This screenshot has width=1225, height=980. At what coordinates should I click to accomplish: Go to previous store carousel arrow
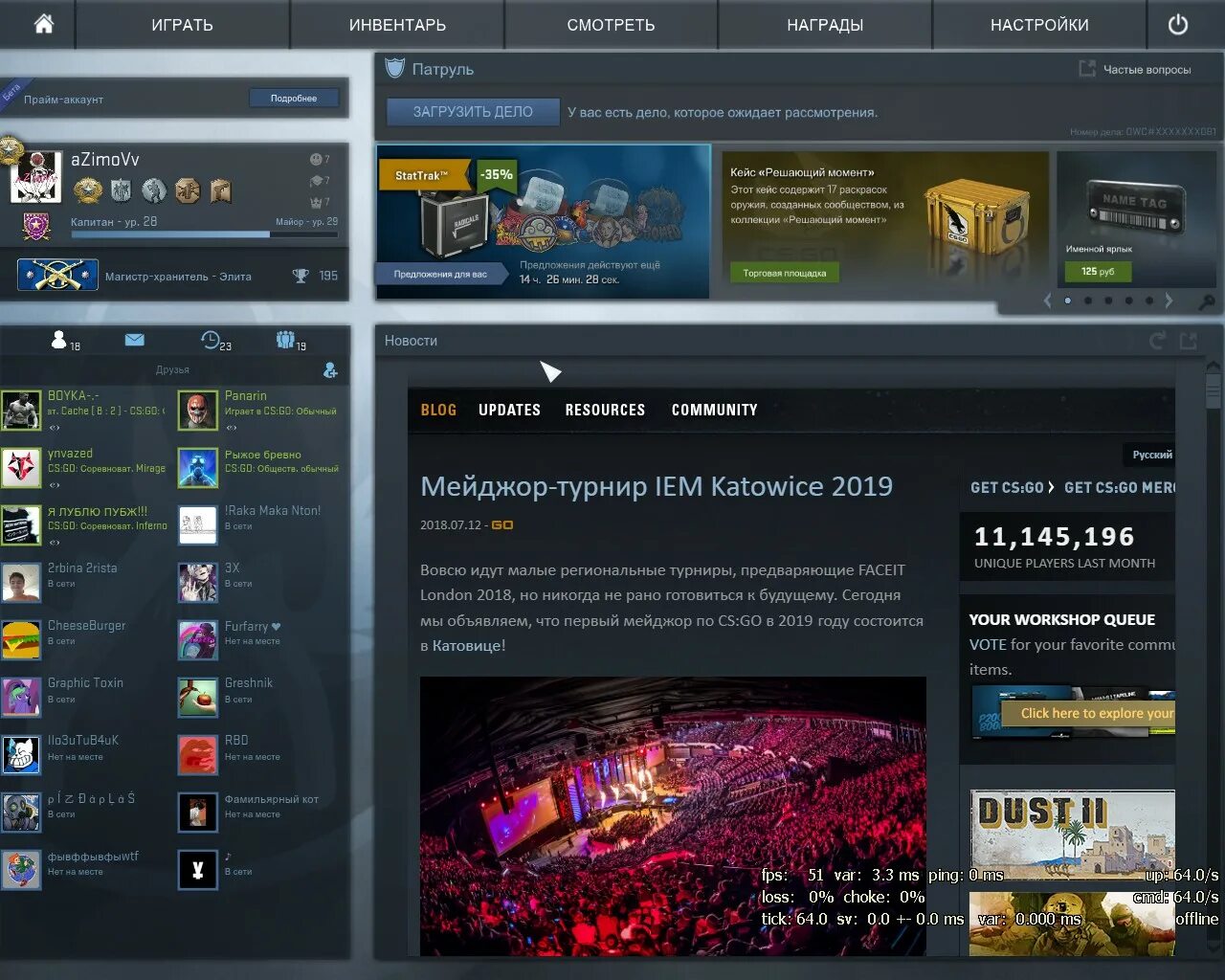click(1047, 301)
